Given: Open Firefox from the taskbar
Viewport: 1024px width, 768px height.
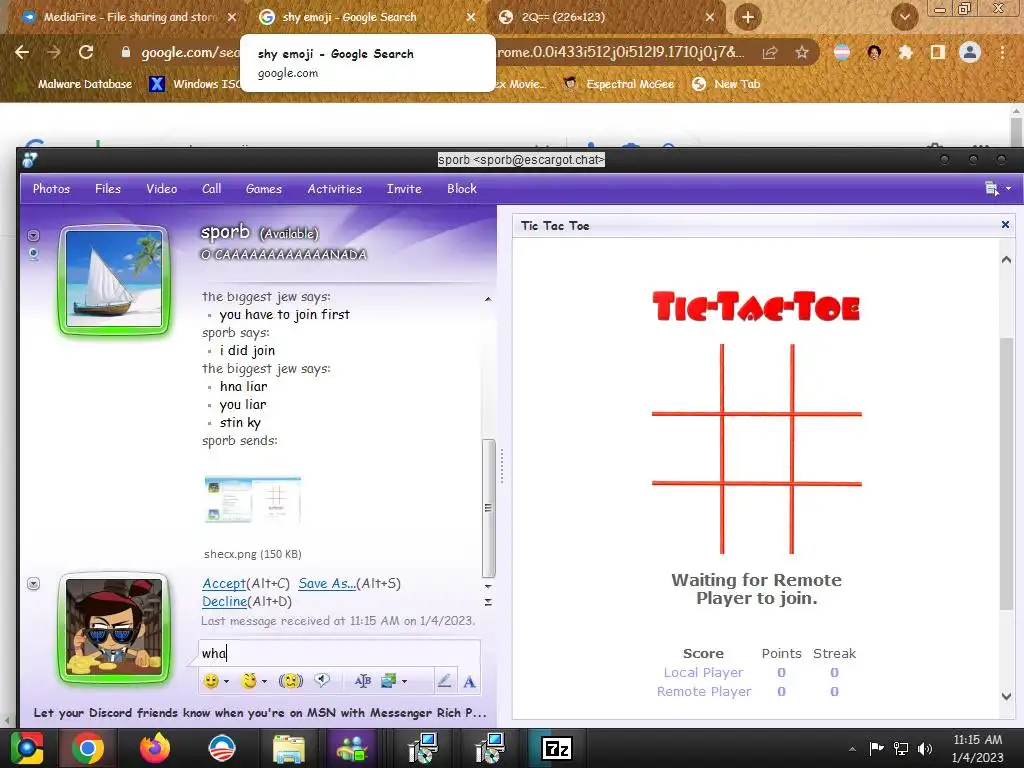Looking at the screenshot, I should coord(155,748).
